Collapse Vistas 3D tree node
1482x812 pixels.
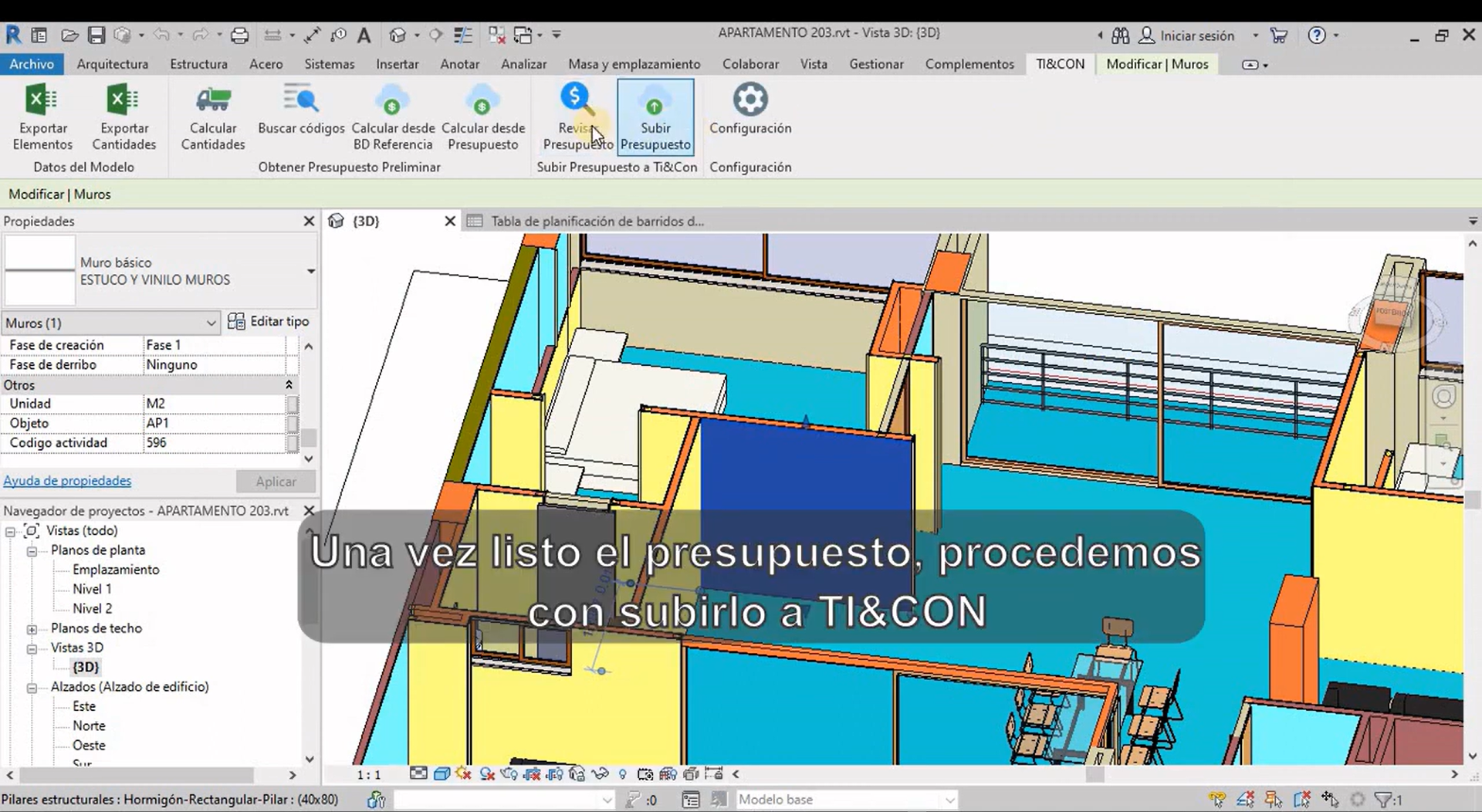point(32,648)
